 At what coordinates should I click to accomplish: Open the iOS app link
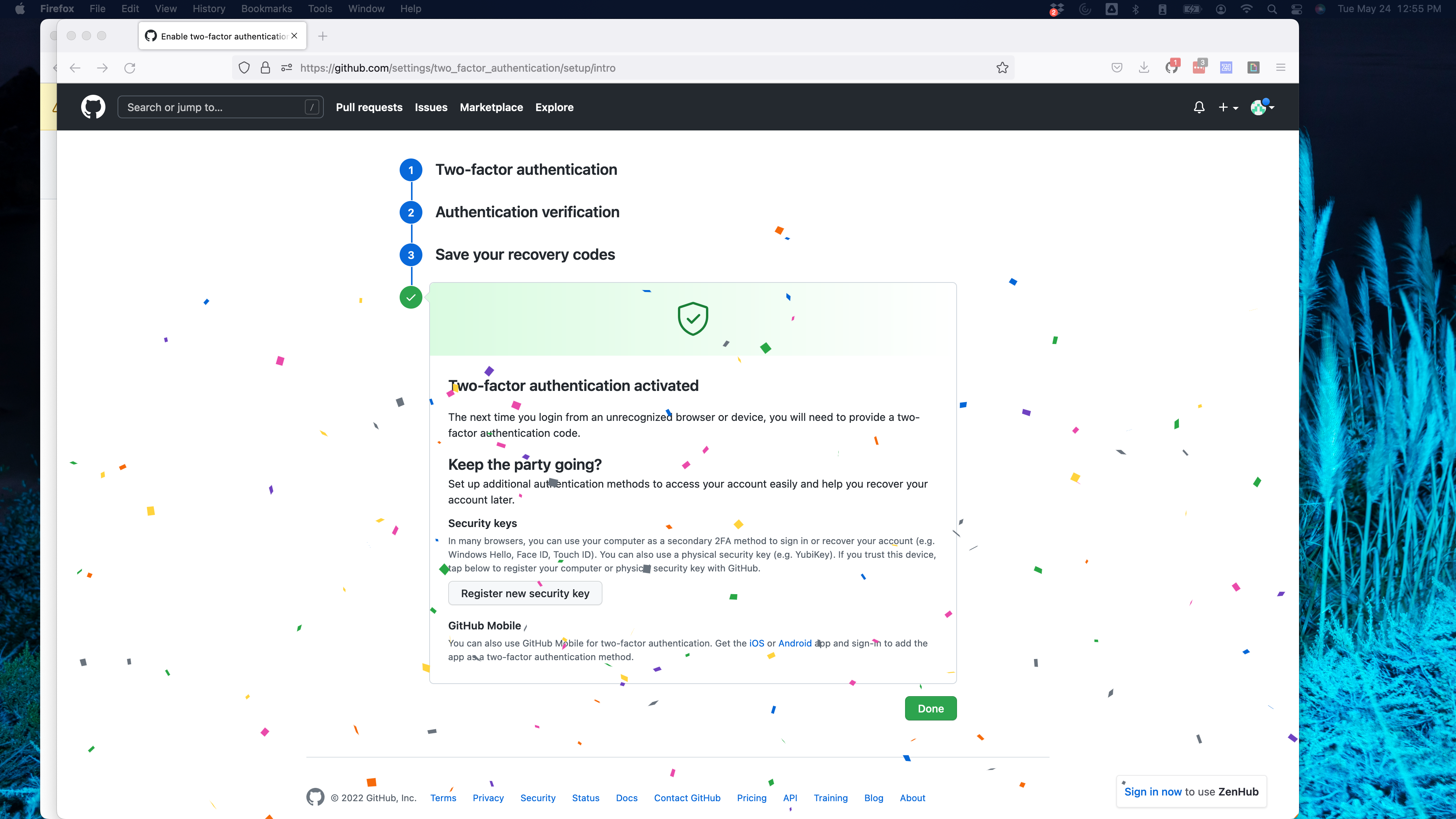pos(756,643)
